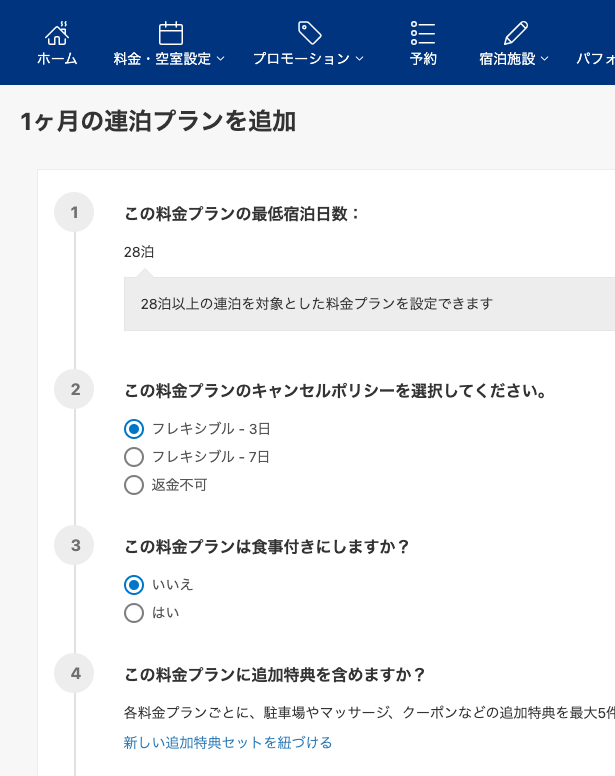
Task: Expand the 宿泊施設 dropdown menu
Action: point(514,59)
